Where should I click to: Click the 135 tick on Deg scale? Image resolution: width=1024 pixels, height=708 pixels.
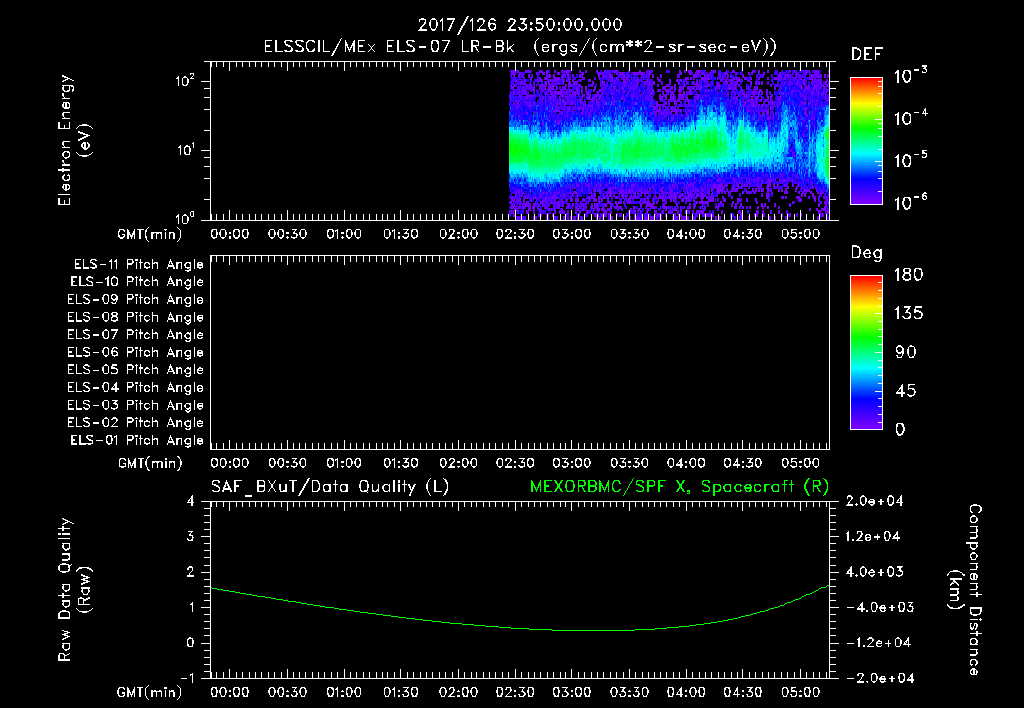[908, 314]
